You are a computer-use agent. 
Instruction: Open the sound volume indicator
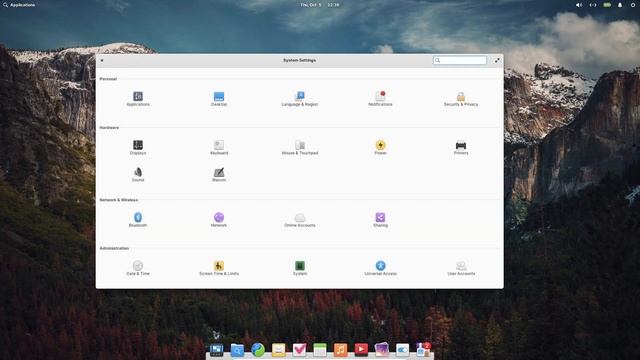coord(579,5)
